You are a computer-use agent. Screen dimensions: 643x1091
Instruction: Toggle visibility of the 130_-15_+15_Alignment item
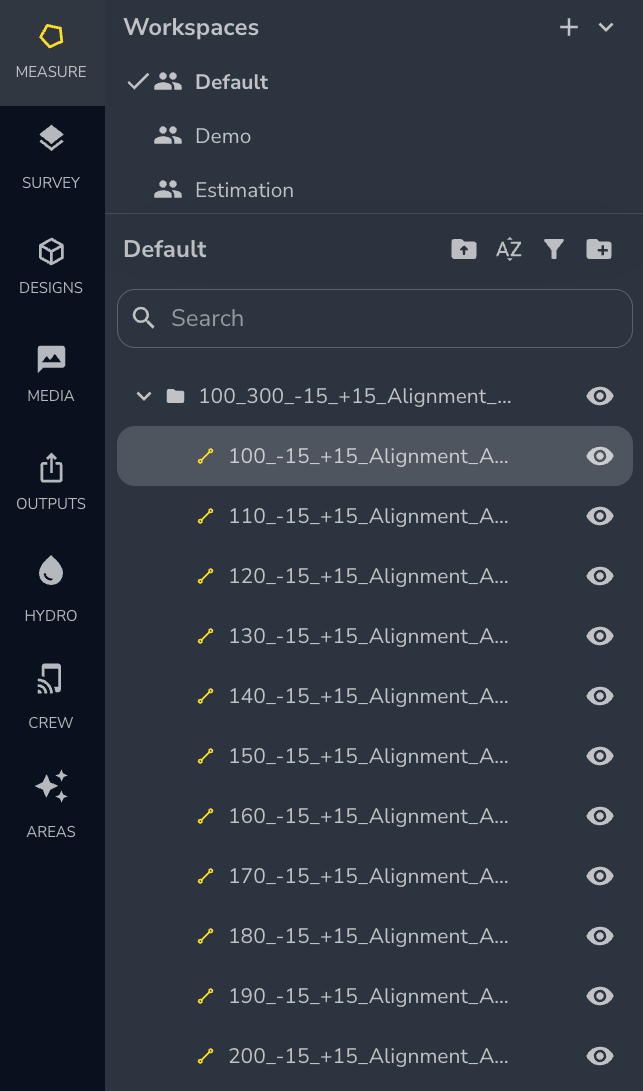point(600,636)
